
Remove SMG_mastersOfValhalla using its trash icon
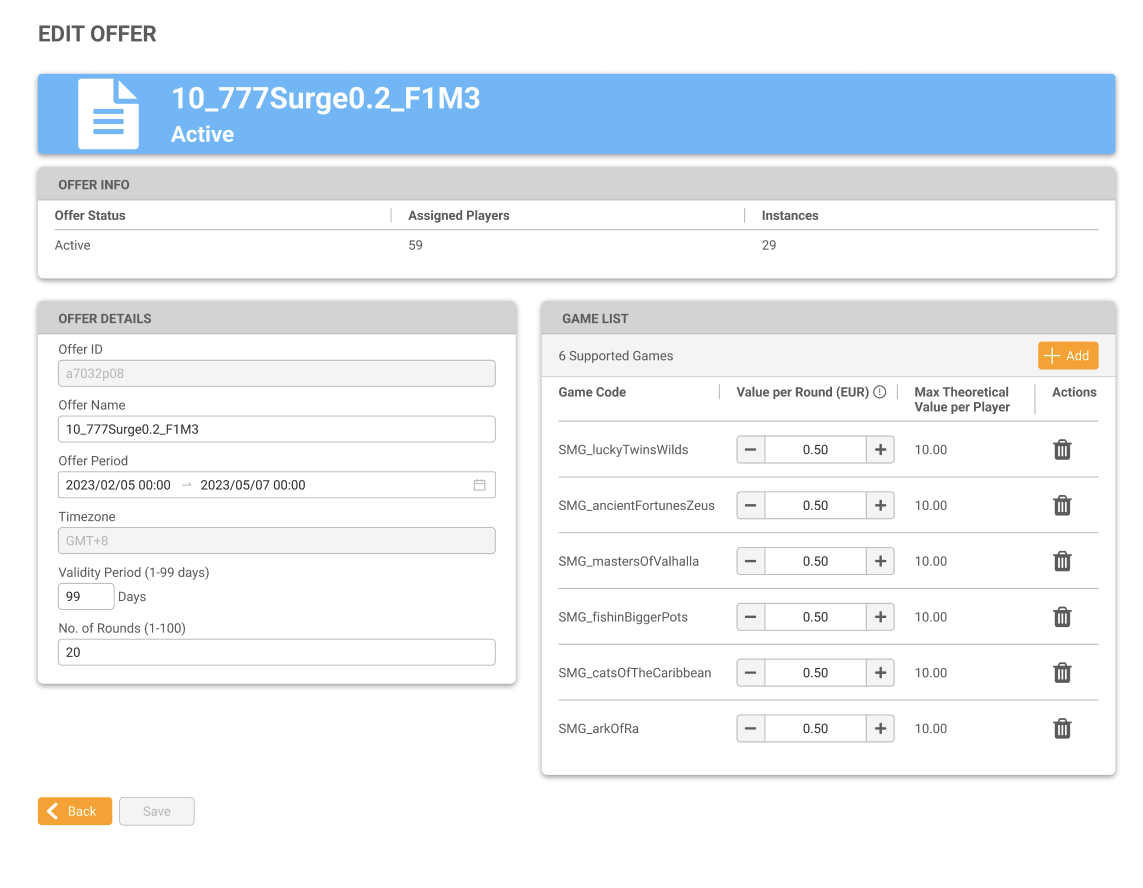click(x=1062, y=562)
